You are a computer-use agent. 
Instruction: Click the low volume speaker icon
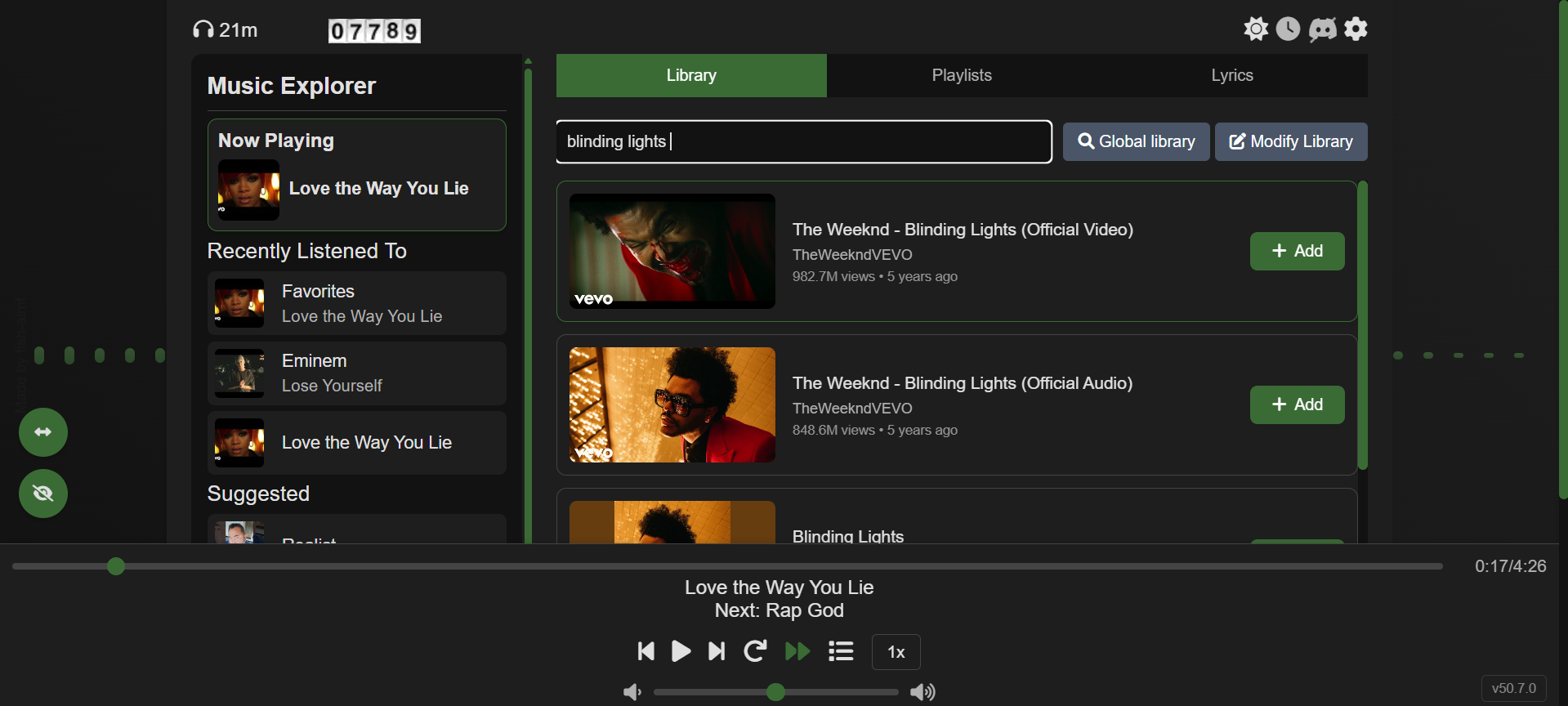point(632,692)
